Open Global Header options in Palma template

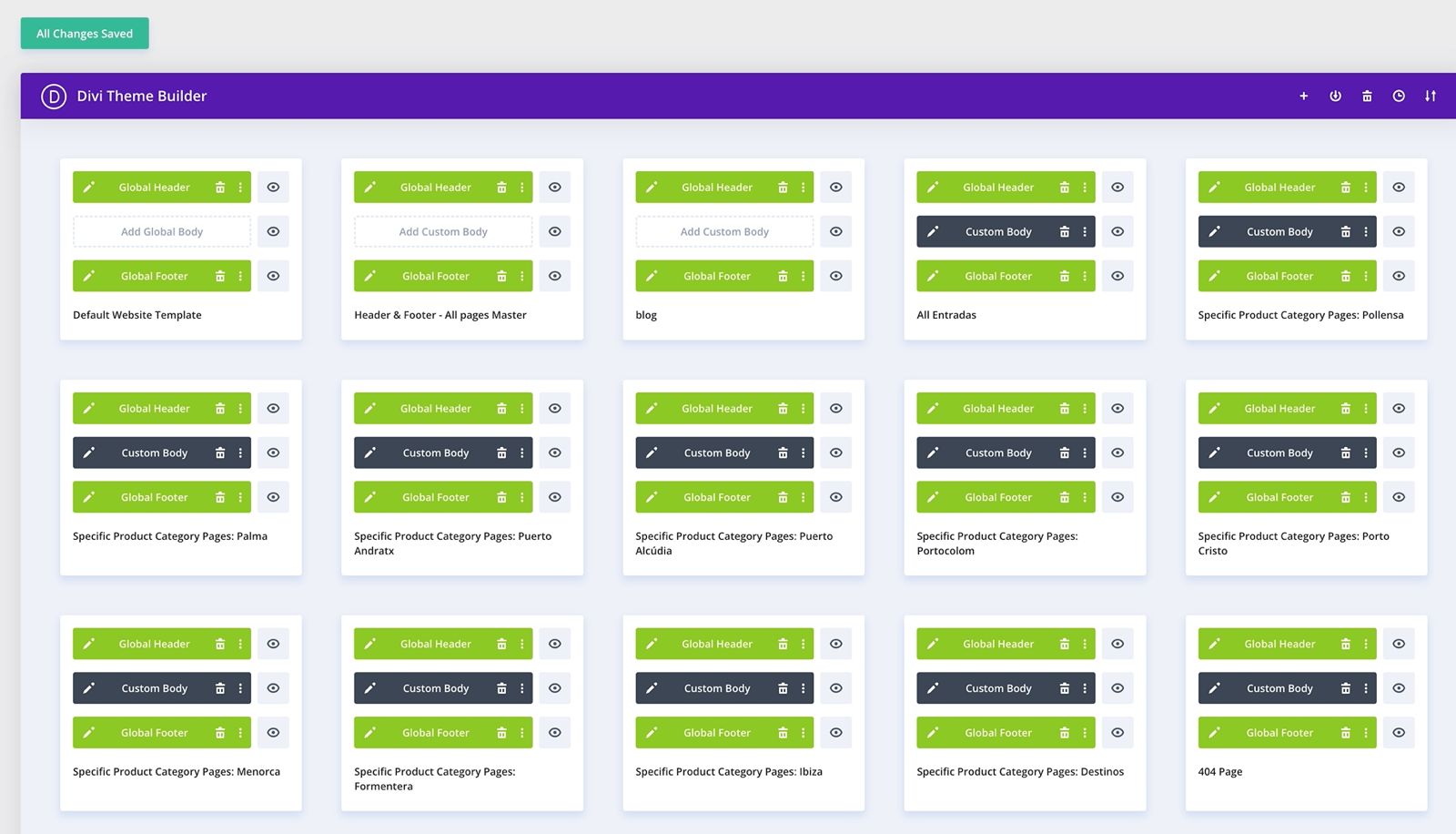pos(240,409)
